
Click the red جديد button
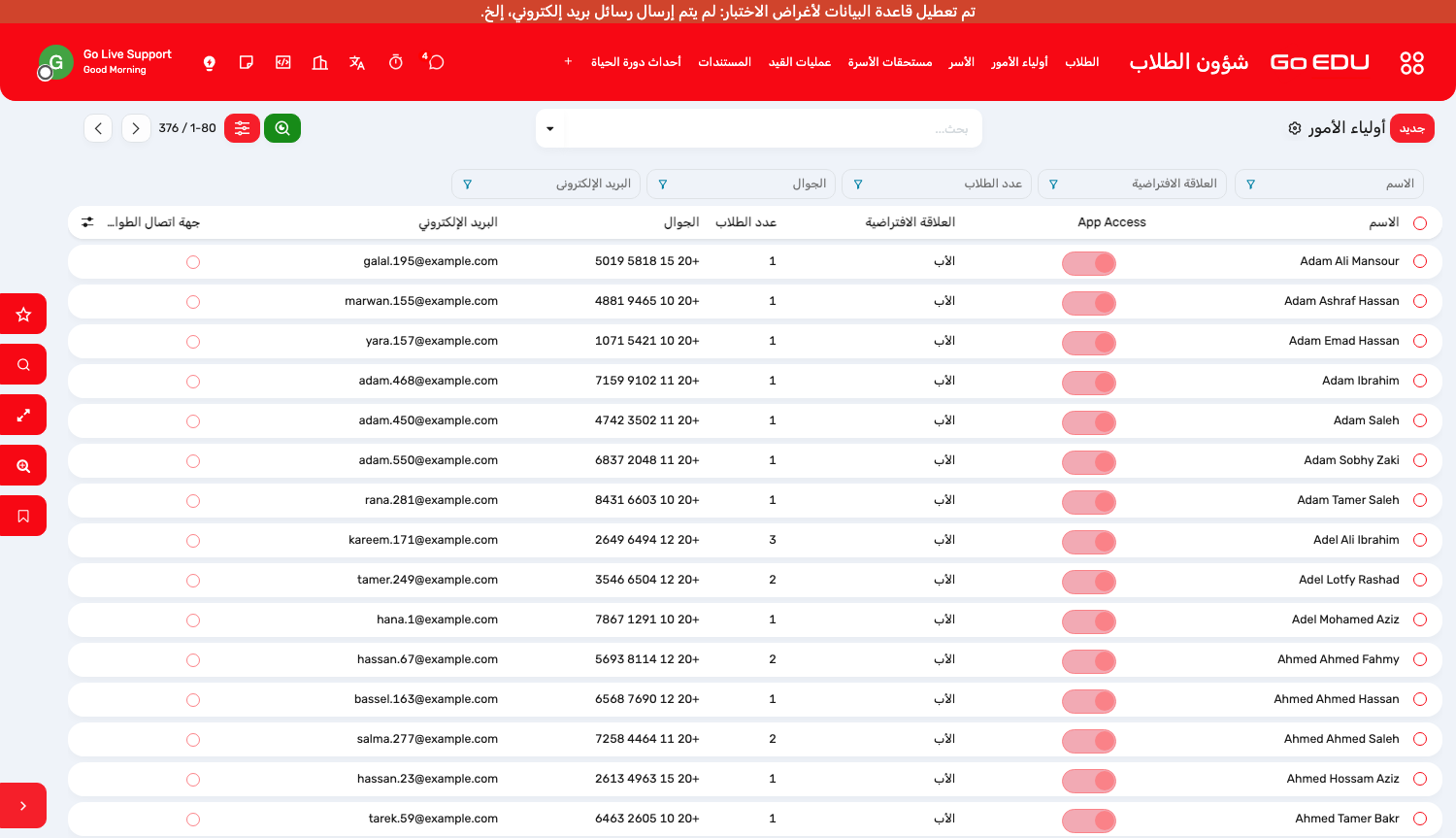1412,128
